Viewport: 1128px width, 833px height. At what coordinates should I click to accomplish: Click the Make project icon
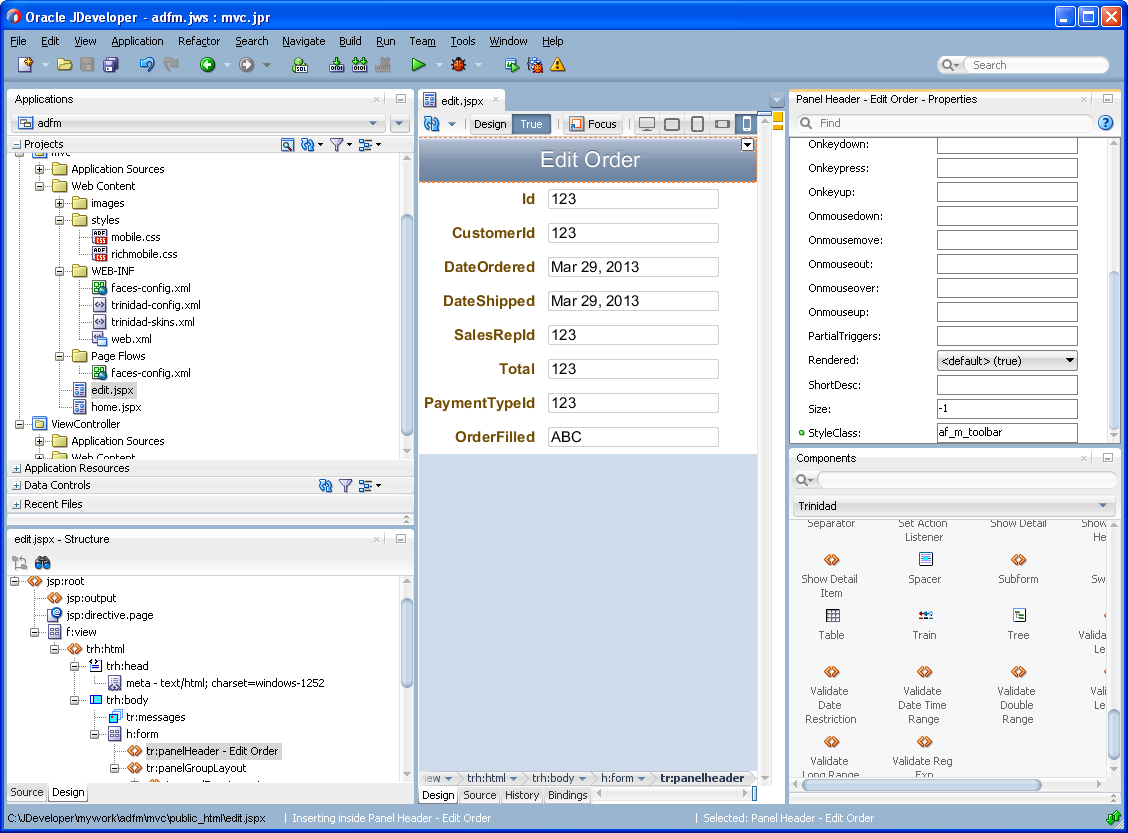point(337,65)
